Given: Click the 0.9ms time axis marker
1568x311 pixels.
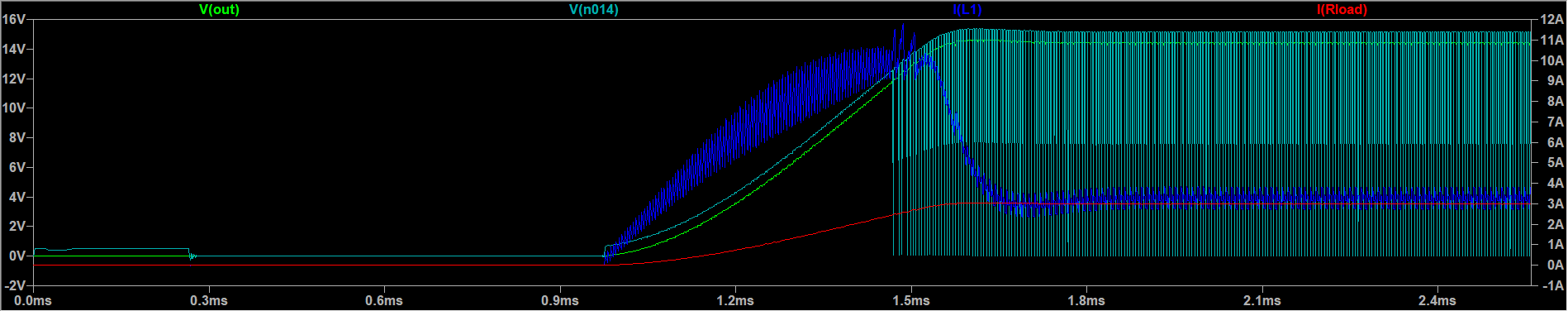Looking at the screenshot, I should (x=560, y=300).
